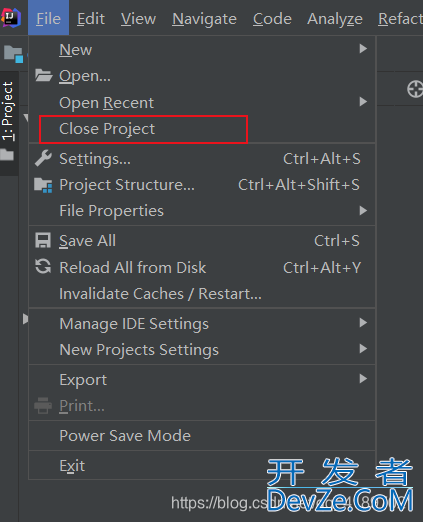423x522 pixels.
Task: Expand the Export submenu arrow
Action: tap(363, 379)
